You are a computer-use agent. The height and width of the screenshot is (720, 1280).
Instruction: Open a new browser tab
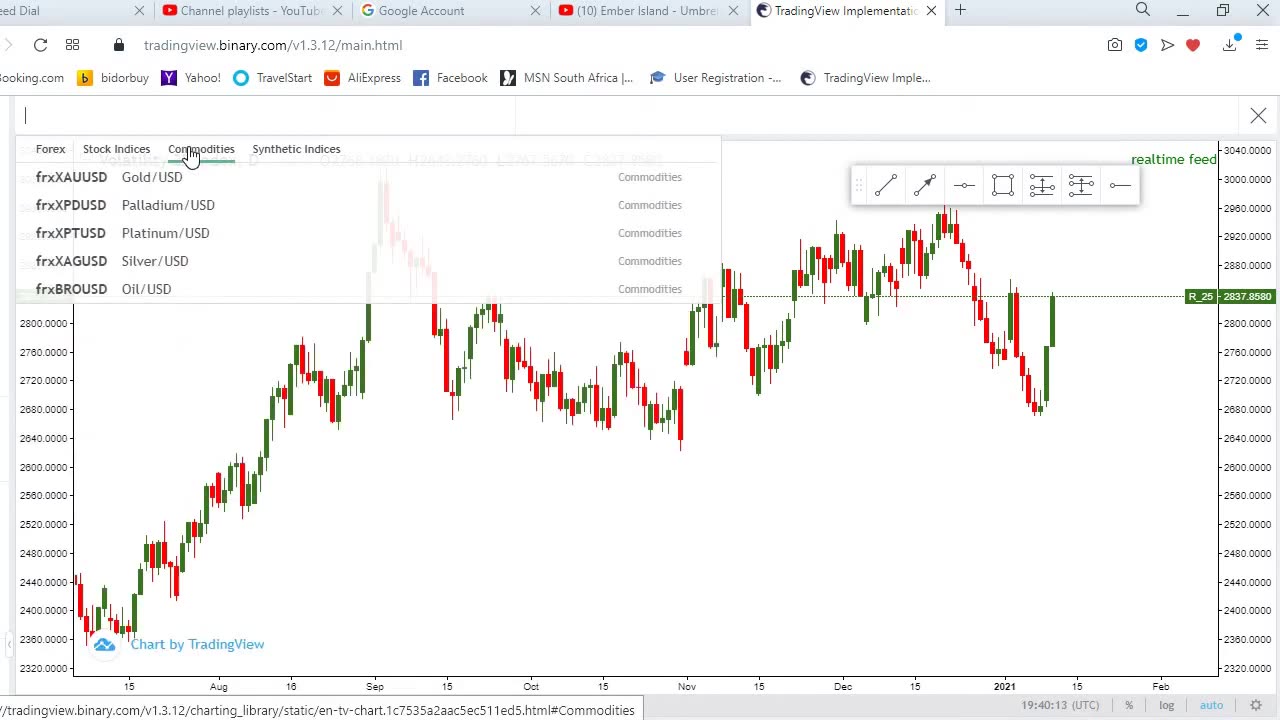960,10
